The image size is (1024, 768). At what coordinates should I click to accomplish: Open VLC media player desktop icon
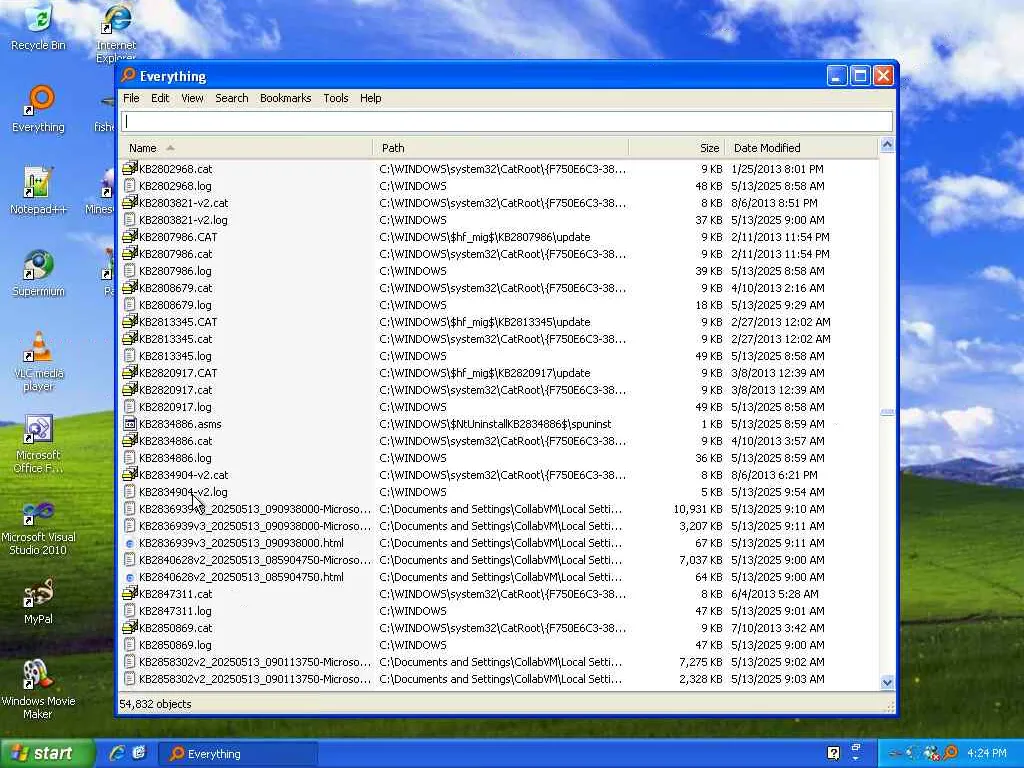tap(39, 361)
